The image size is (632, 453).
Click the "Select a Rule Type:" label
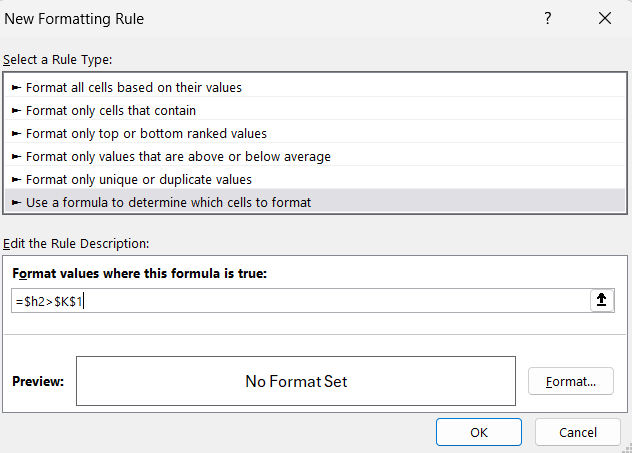pyautogui.click(x=58, y=60)
